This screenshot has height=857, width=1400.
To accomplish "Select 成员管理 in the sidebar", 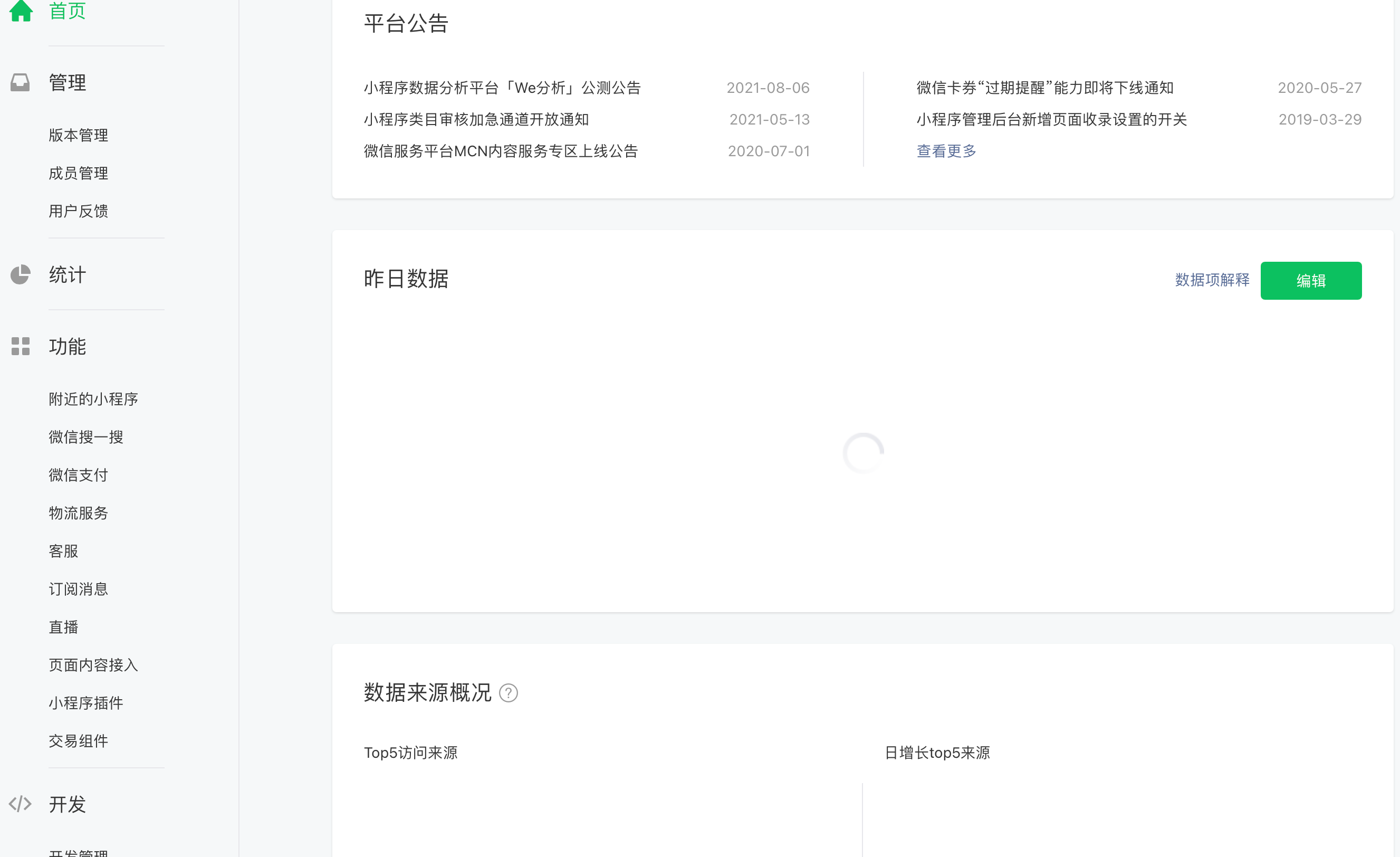I will tap(78, 173).
